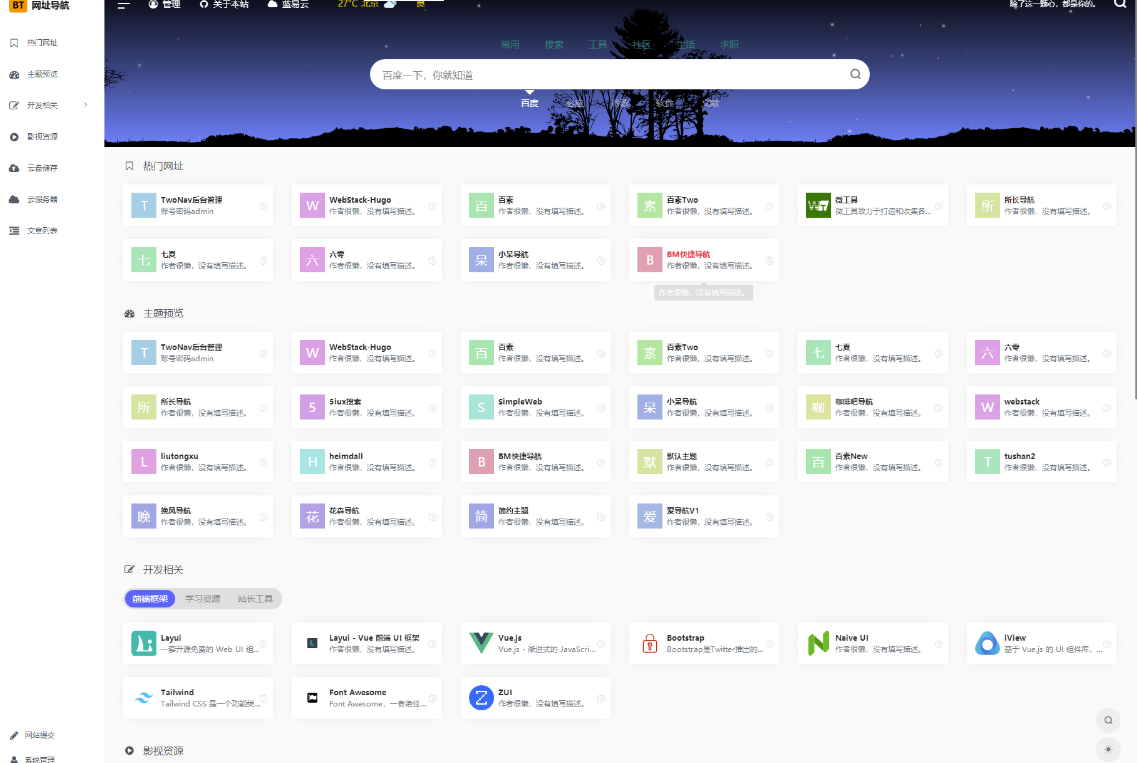The width and height of the screenshot is (1137, 763).
Task: Select the 前端框架 pill tab
Action: coord(150,598)
